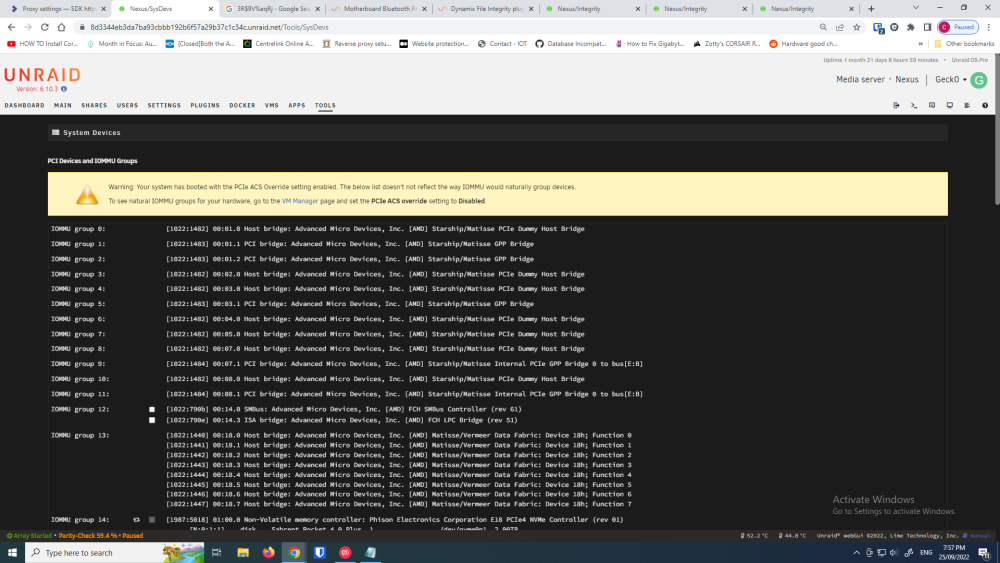This screenshot has height=563, width=1000.
Task: Click the round dark extension icon
Action: (894, 27)
